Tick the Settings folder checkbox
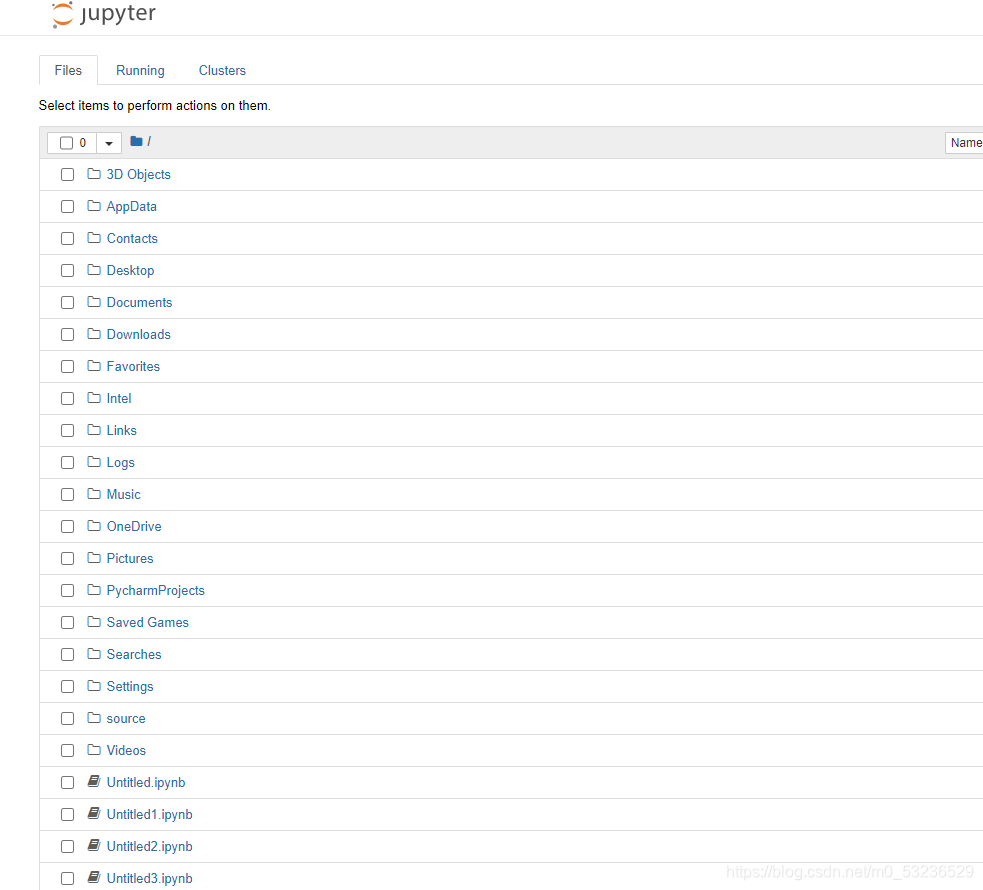 click(68, 686)
